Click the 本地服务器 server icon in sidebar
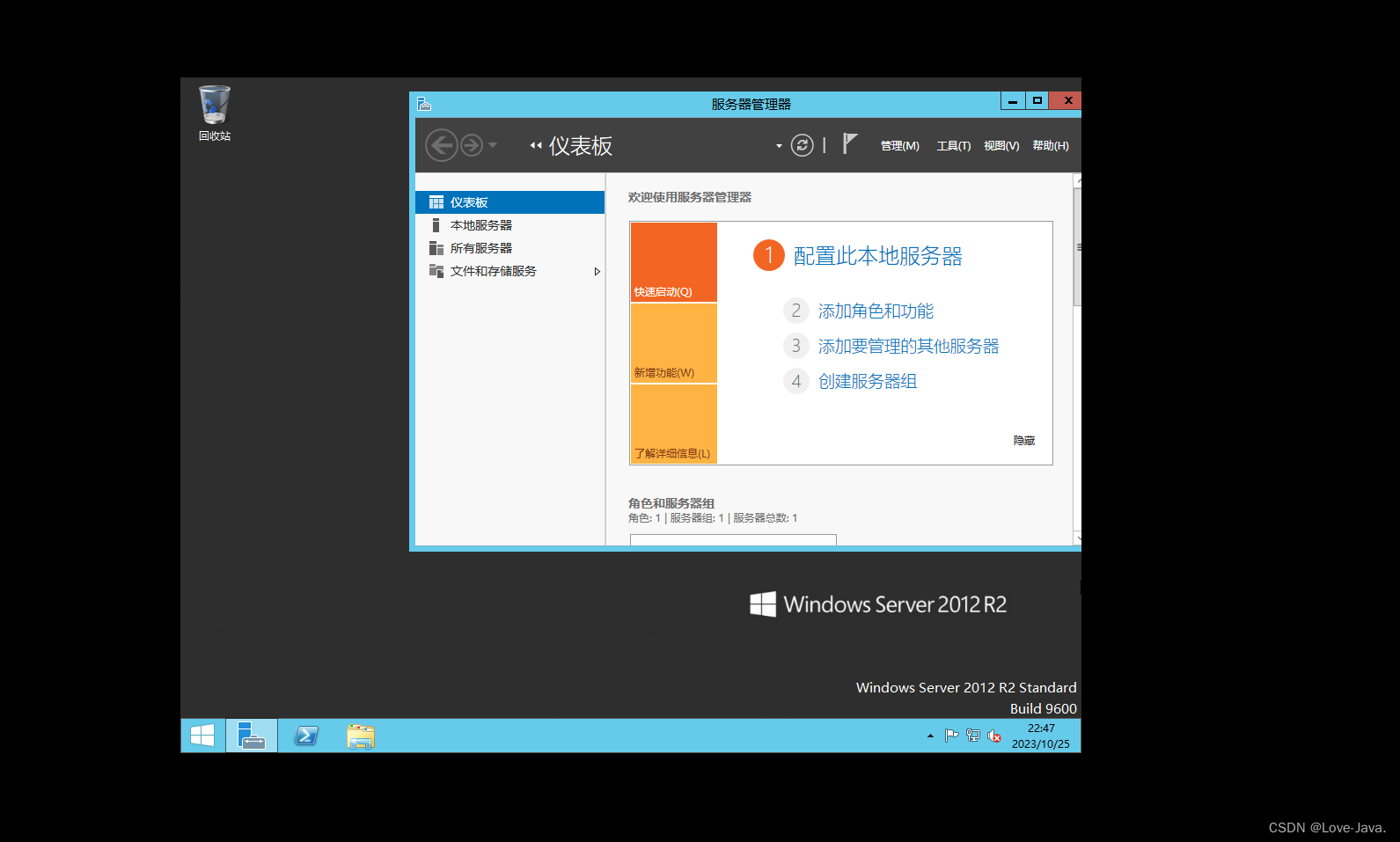The width and height of the screenshot is (1400, 842). pos(436,225)
